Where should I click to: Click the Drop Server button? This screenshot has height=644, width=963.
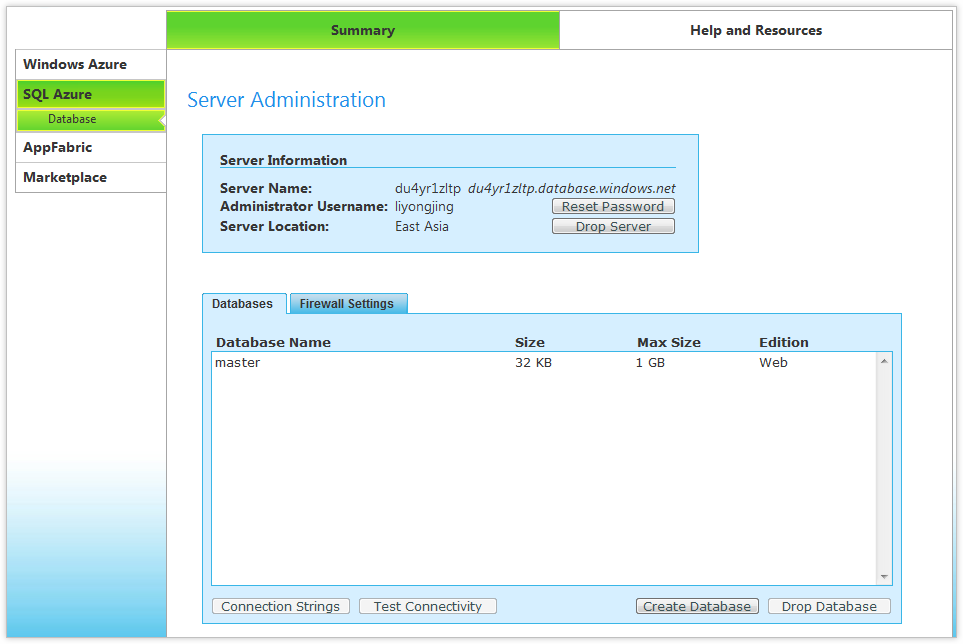(613, 226)
